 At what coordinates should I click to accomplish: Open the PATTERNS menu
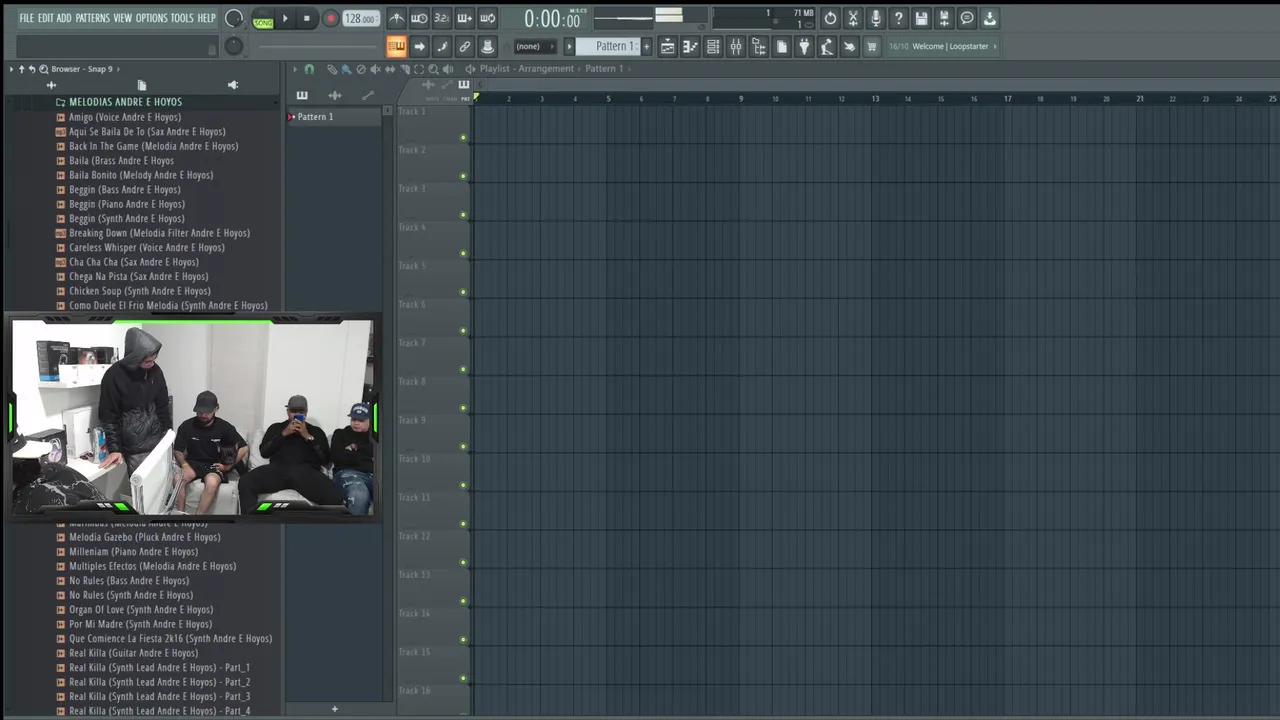click(x=93, y=18)
